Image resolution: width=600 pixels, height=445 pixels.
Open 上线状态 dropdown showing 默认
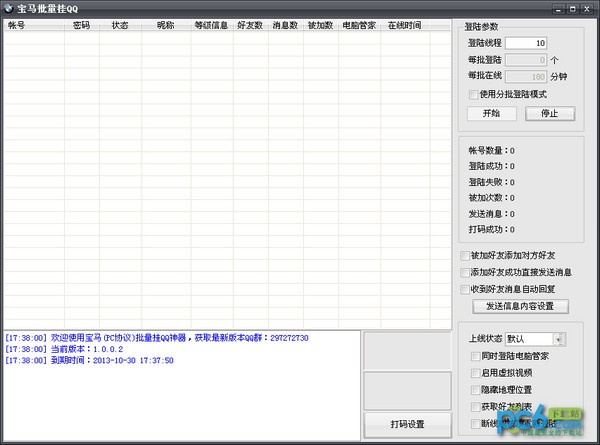pyautogui.click(x=535, y=339)
